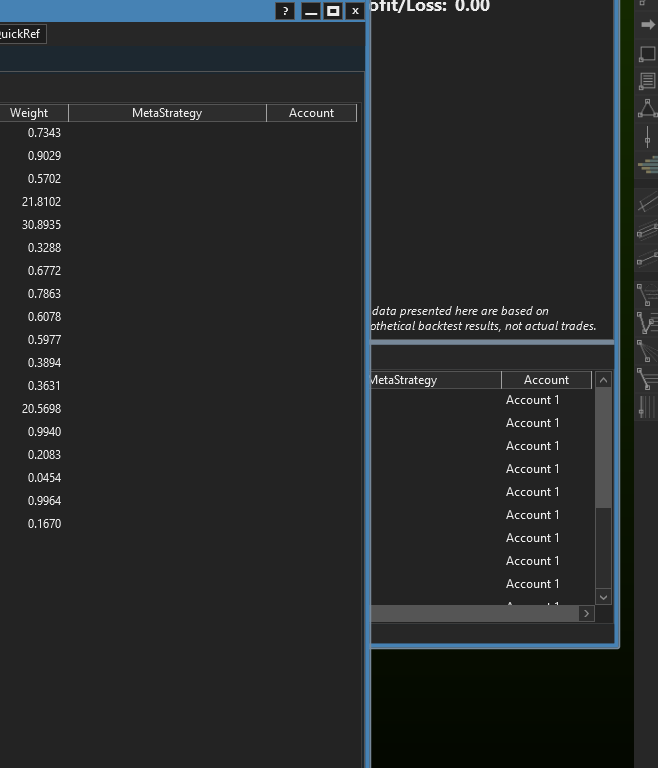Open the QuickRef tab
658x768 pixels.
22,34
